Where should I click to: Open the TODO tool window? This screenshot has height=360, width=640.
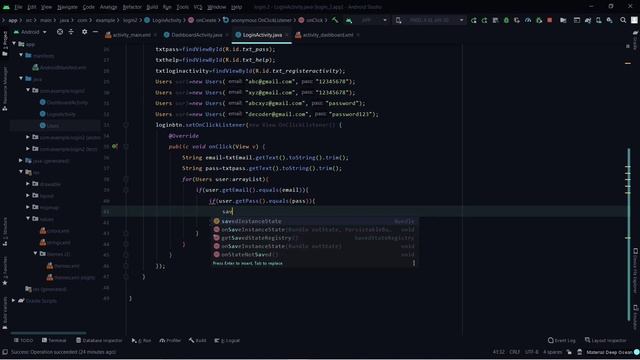23,340
